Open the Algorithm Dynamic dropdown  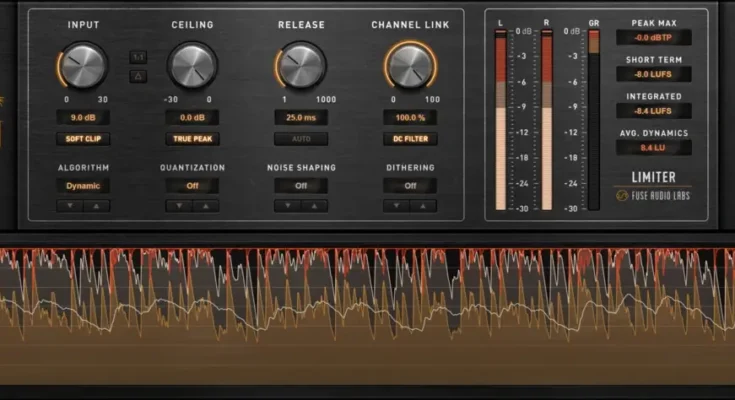[83, 185]
